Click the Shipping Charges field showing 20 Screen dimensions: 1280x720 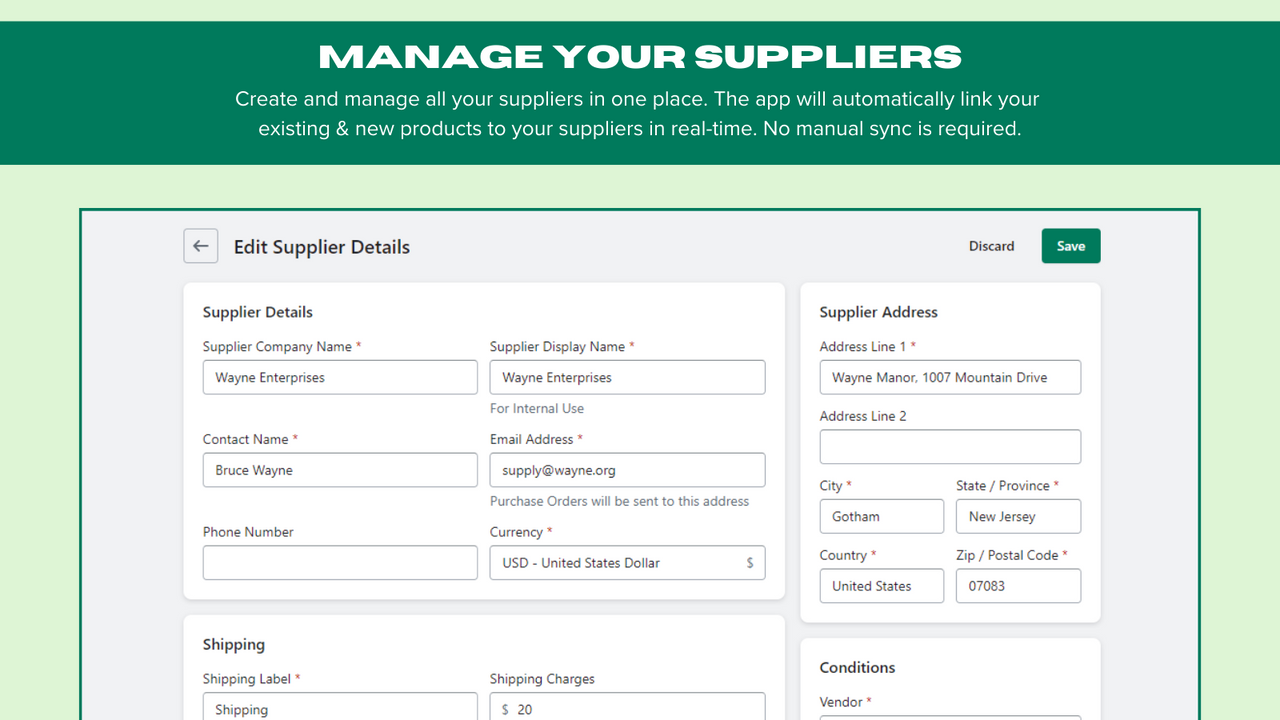pyautogui.click(x=627, y=708)
